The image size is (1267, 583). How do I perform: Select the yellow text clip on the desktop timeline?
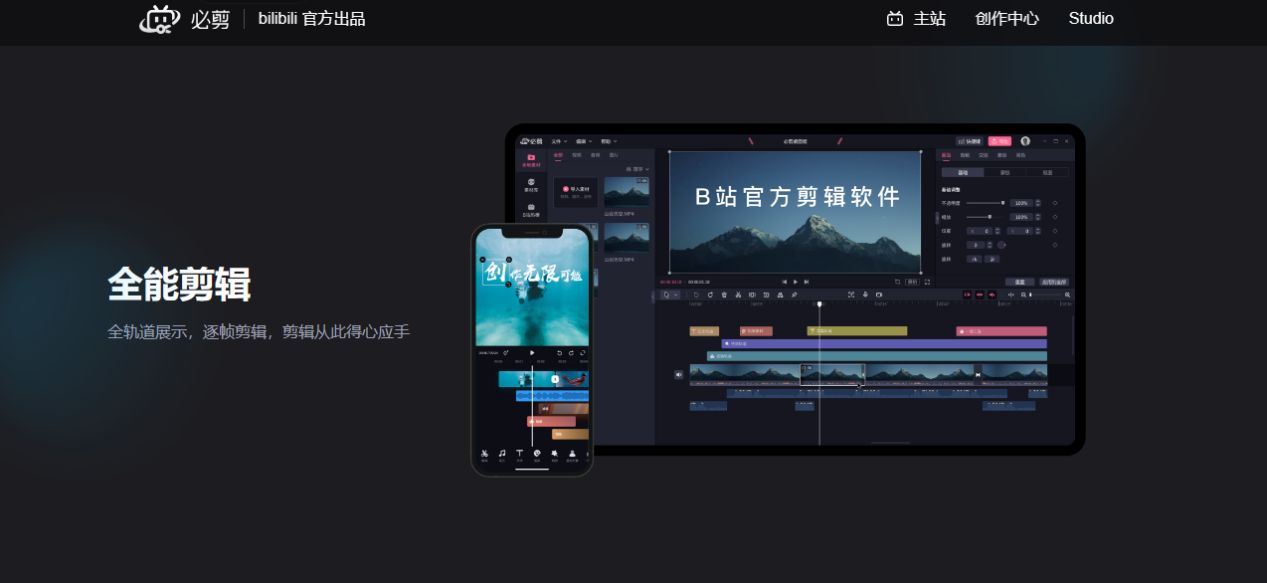click(857, 331)
